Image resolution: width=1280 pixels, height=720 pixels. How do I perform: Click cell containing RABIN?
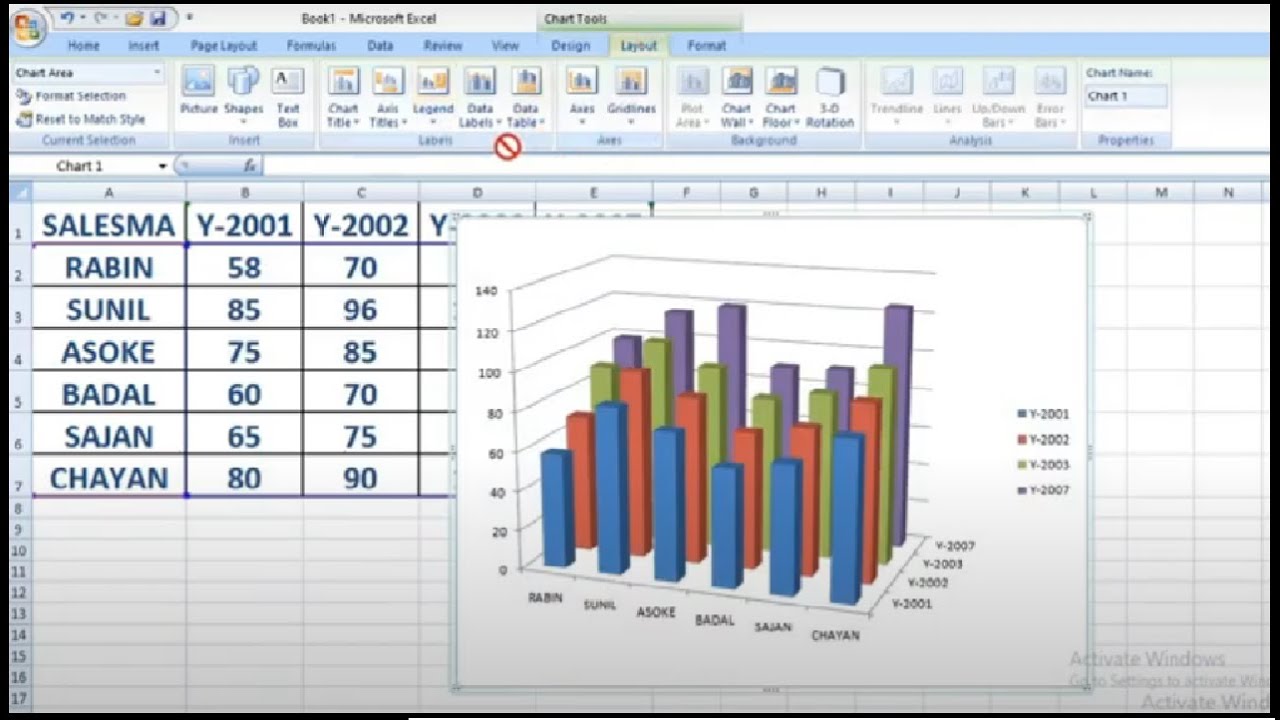108,267
